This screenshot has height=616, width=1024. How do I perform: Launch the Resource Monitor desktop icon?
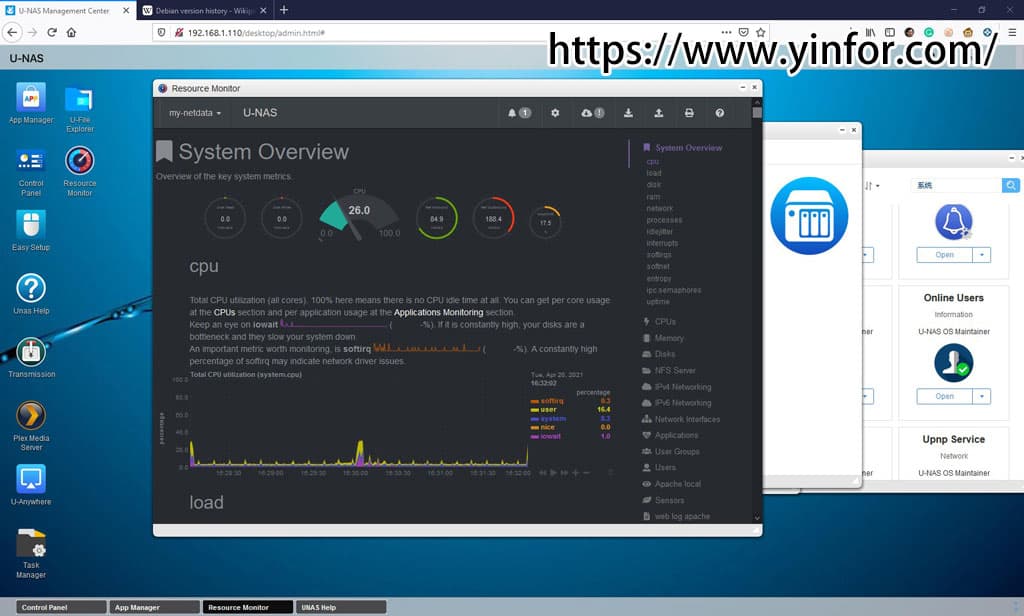click(x=80, y=171)
